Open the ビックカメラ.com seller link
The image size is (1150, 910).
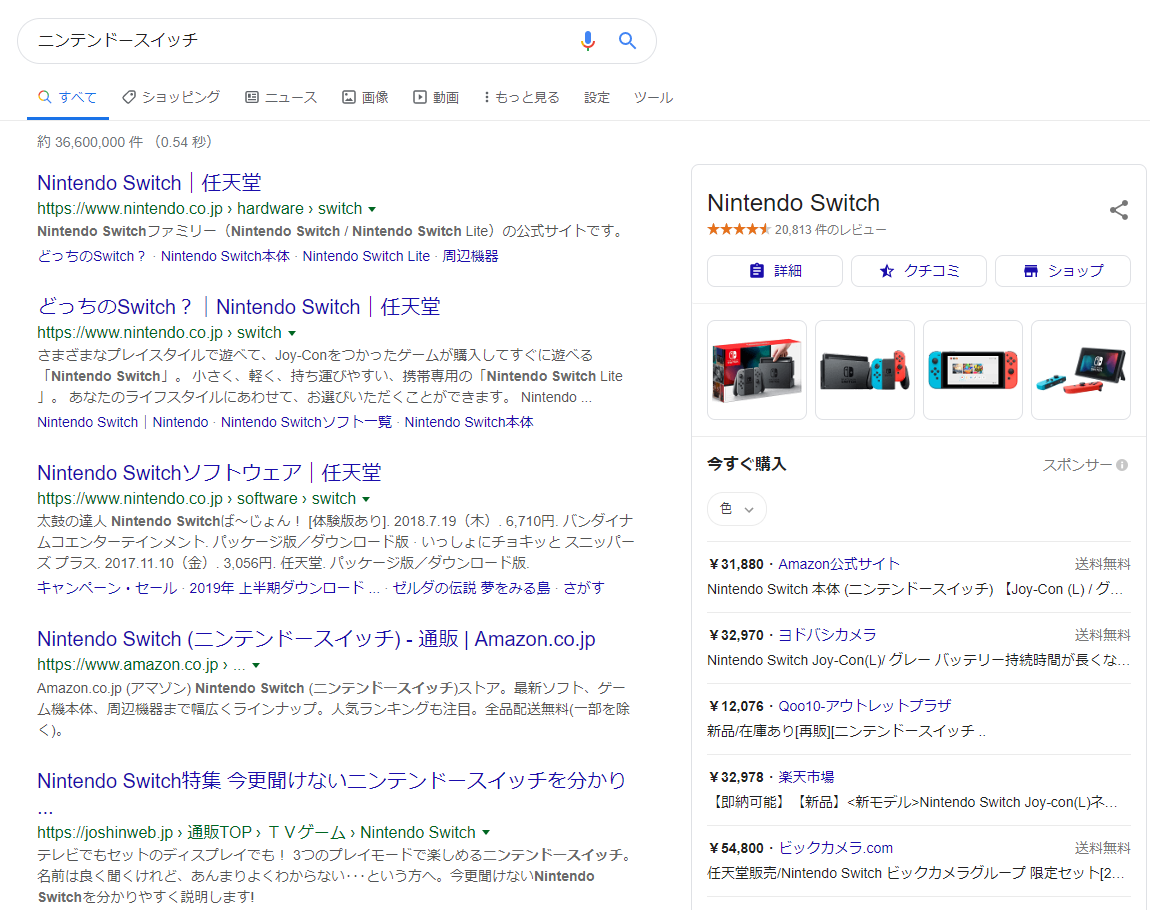[835, 848]
